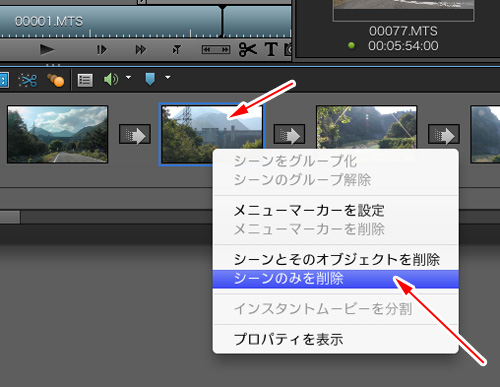Viewport: 500px width, 387px height.
Task: Click the blue marker icon
Action: click(x=150, y=79)
